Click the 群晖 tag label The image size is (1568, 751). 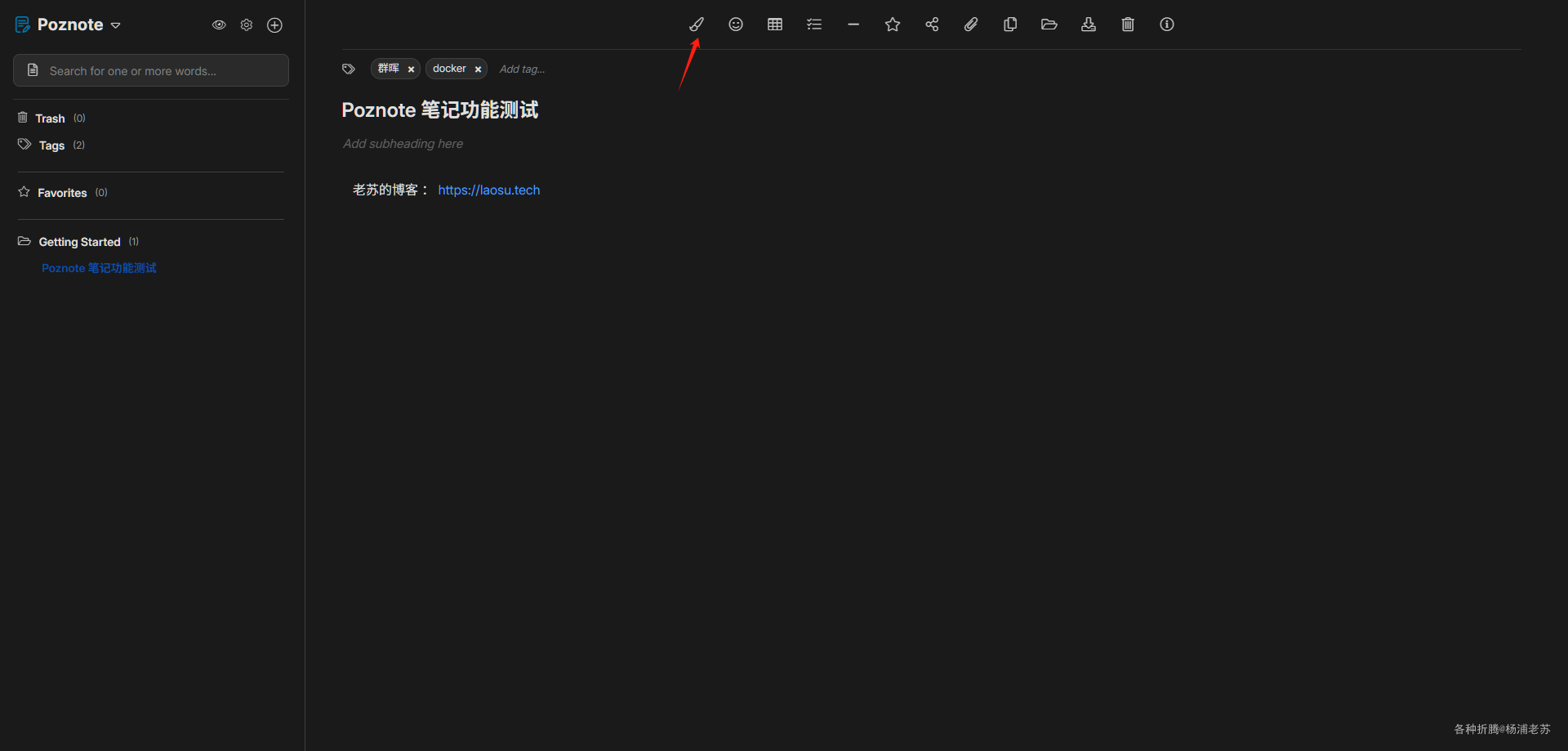pos(389,69)
